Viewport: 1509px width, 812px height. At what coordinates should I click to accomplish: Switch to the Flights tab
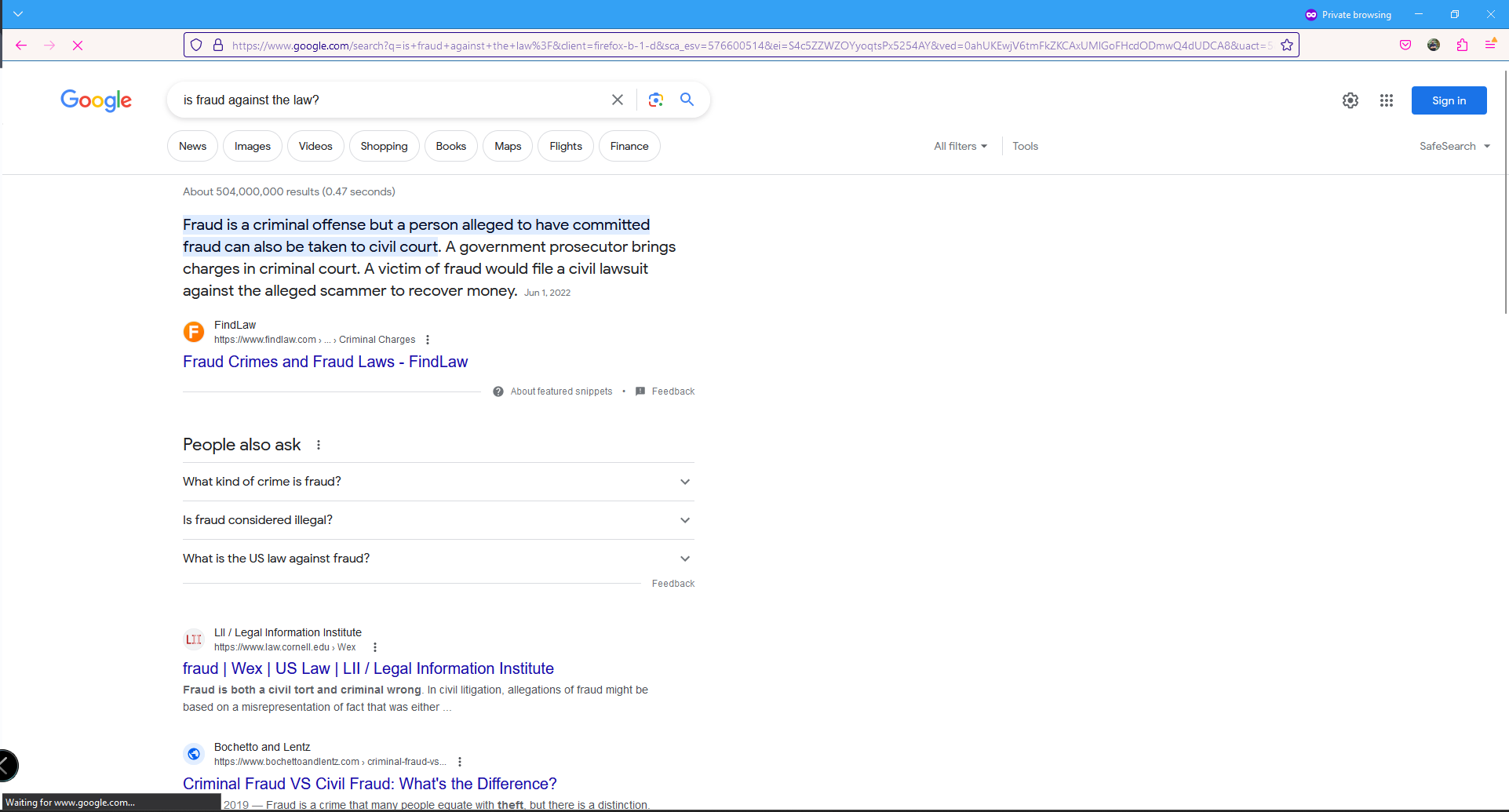click(x=566, y=146)
